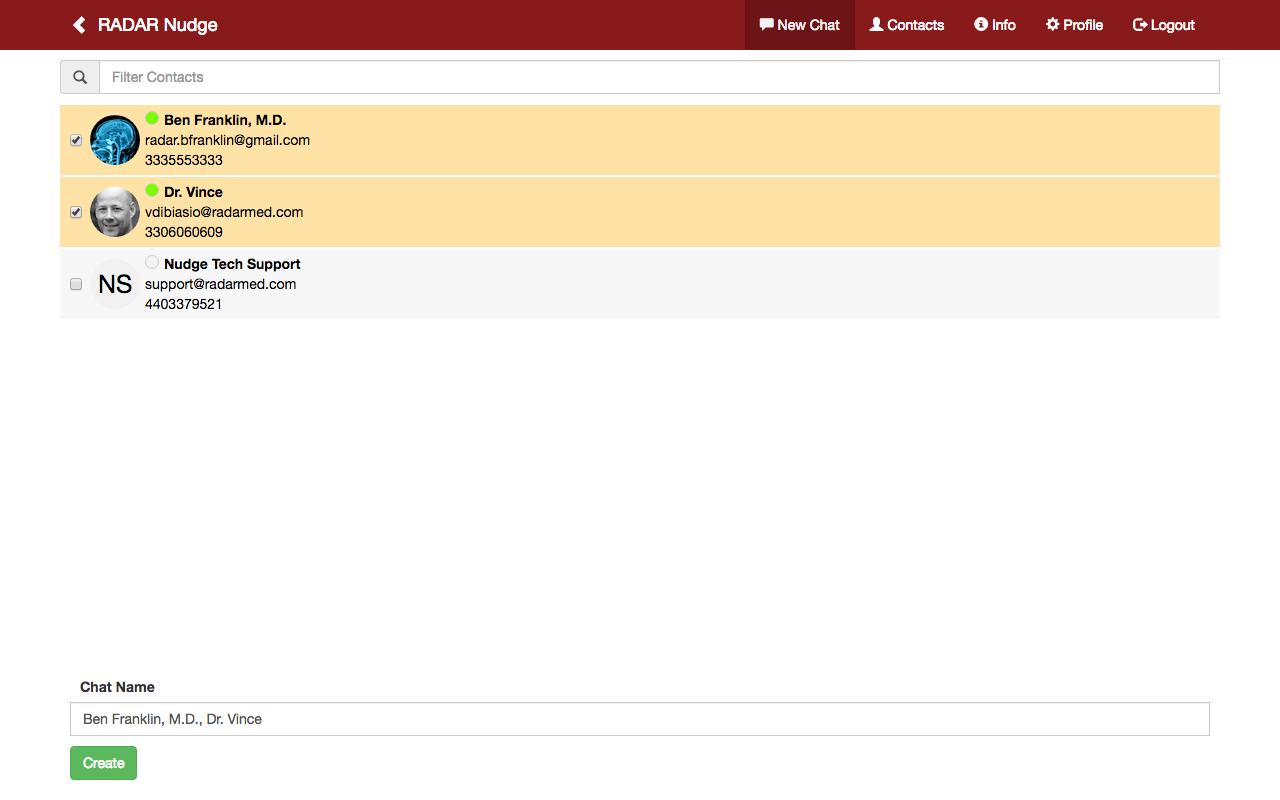Click Dr. Vince's profile photo
The image size is (1280, 800).
click(x=115, y=212)
